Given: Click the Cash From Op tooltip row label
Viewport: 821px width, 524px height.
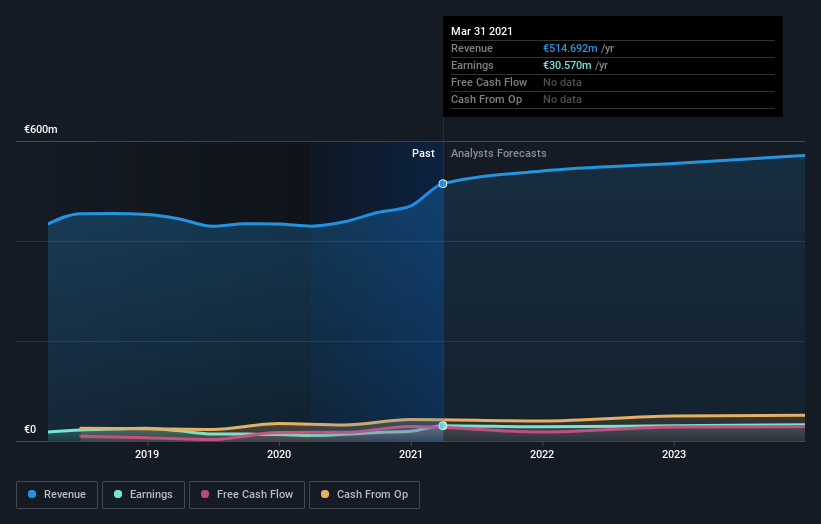Looking at the screenshot, I should click(486, 99).
